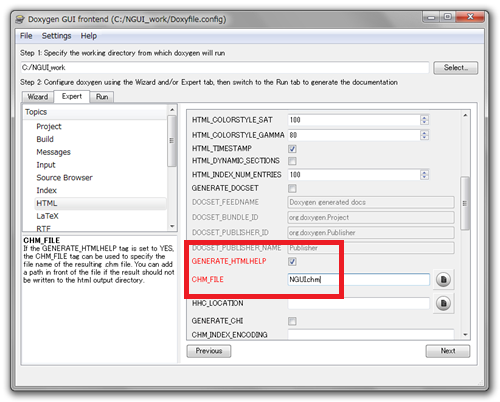Open the File menu

coord(26,36)
